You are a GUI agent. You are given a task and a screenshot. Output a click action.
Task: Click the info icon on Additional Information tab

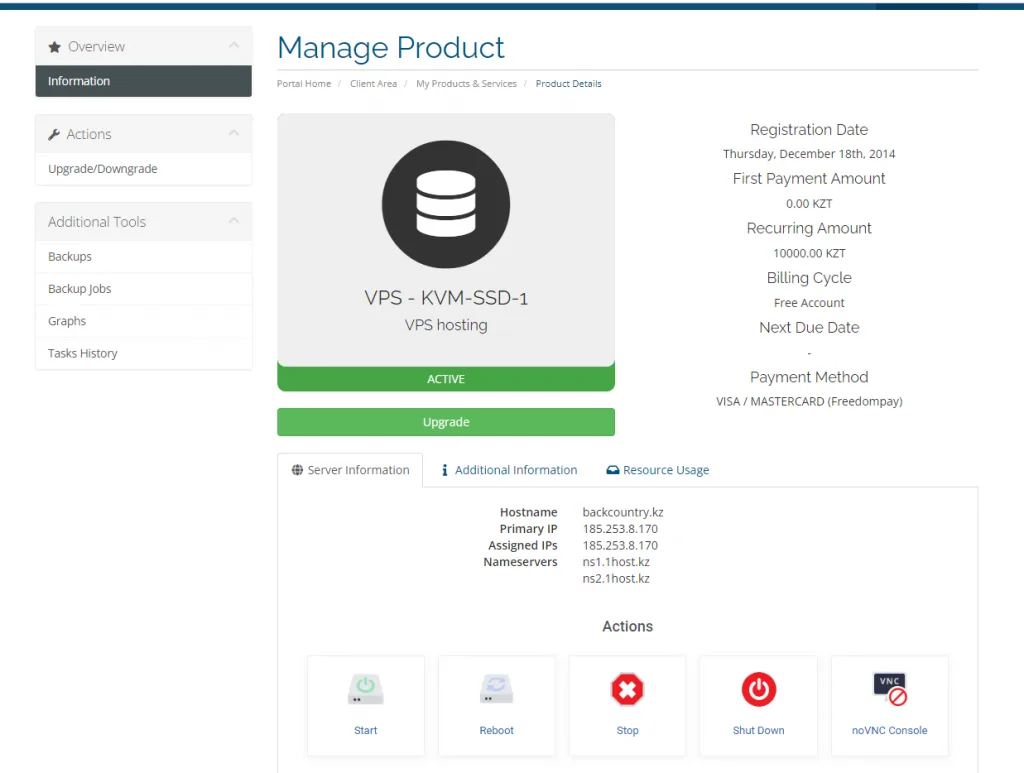(445, 470)
